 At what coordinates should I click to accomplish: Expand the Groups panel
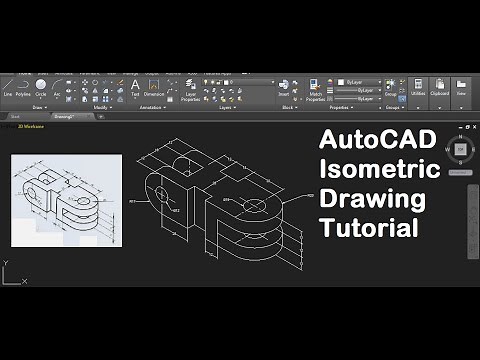click(395, 107)
